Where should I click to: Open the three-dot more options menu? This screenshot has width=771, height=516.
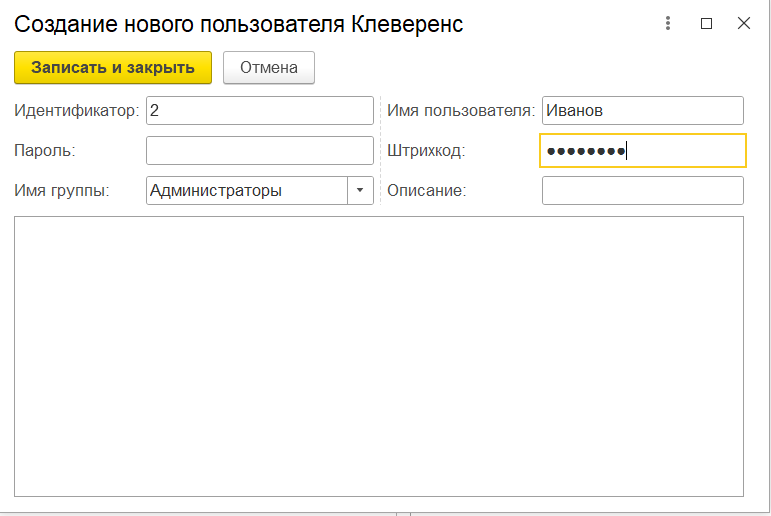667,23
